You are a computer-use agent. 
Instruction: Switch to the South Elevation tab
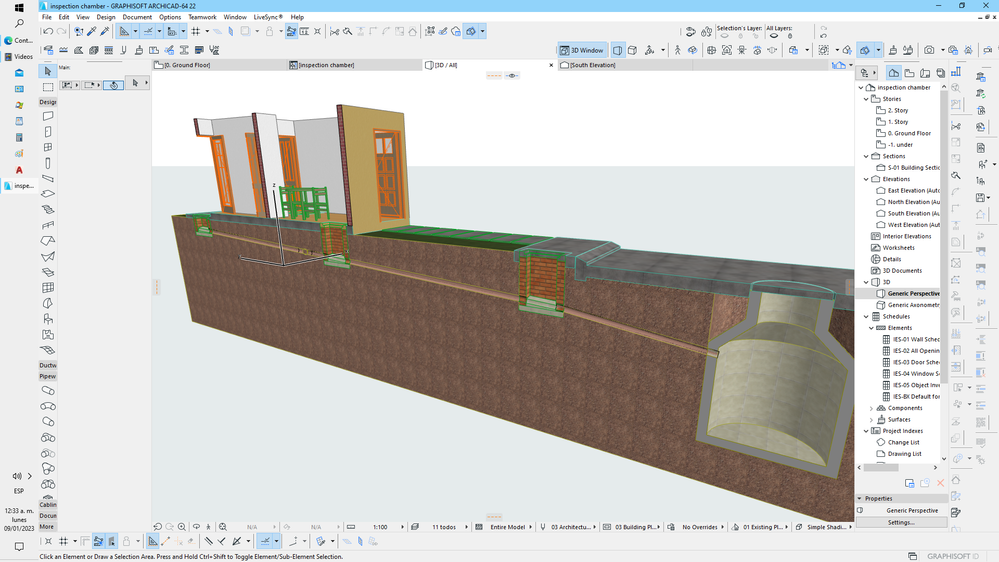point(592,65)
